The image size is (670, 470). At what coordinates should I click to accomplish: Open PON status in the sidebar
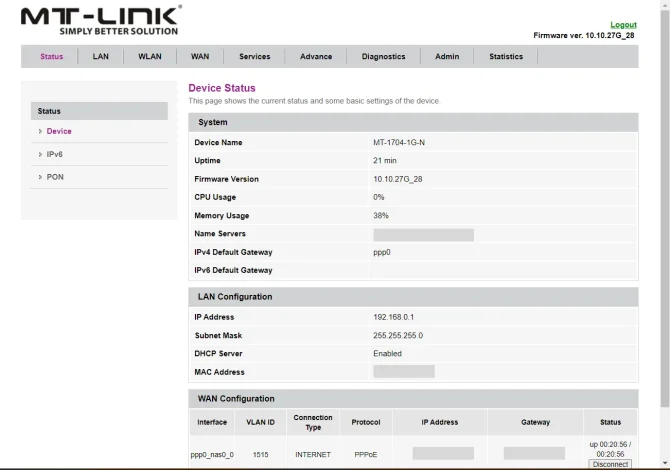55,177
